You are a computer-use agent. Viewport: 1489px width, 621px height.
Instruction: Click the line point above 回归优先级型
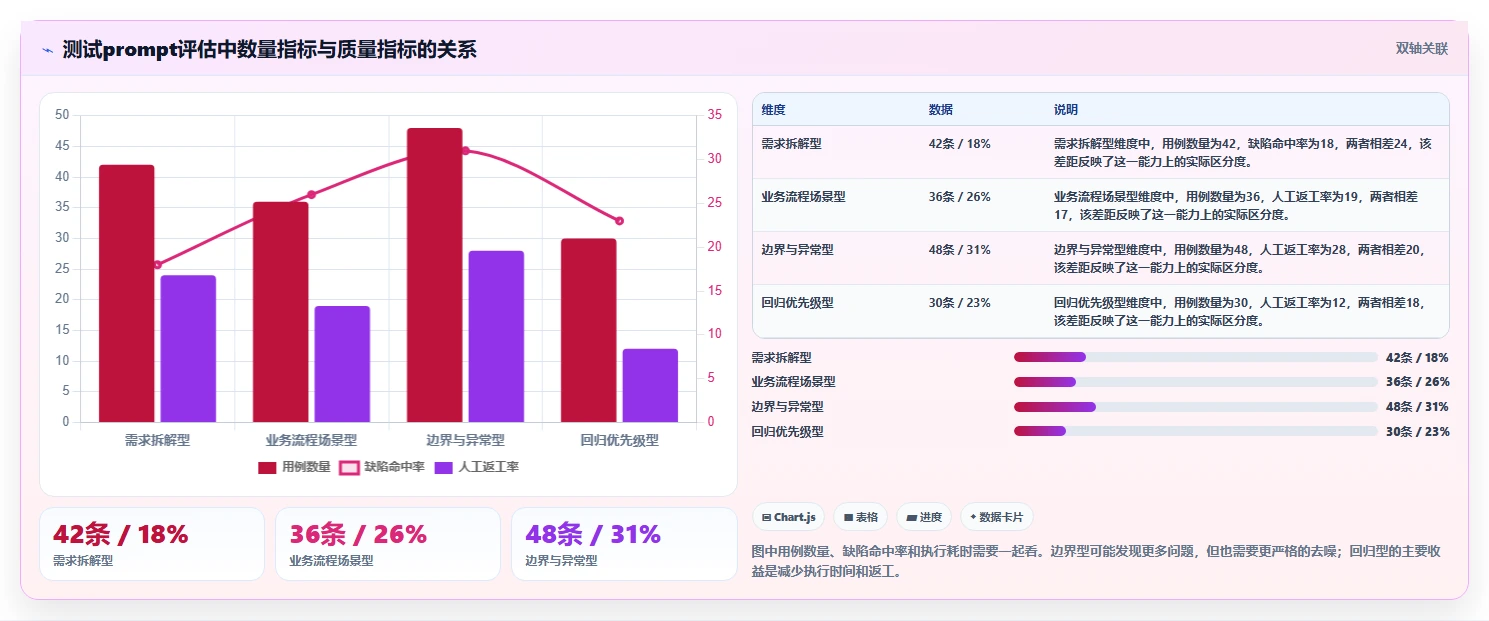(619, 221)
